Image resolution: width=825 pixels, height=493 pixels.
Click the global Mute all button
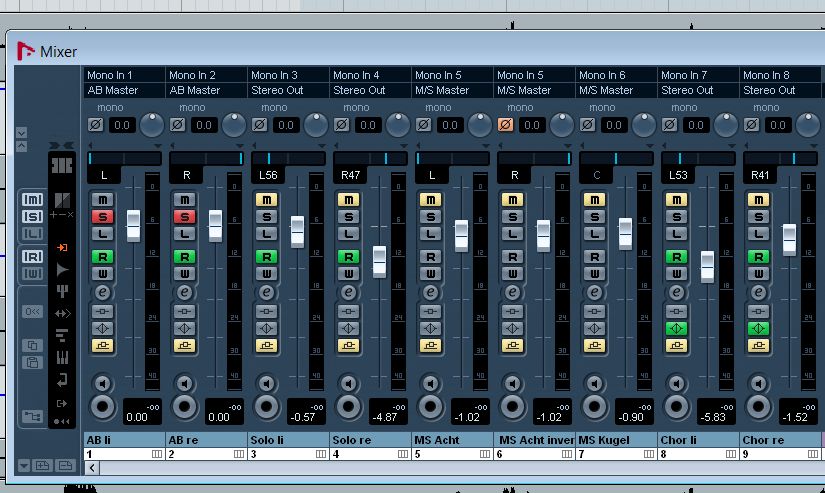[32, 199]
